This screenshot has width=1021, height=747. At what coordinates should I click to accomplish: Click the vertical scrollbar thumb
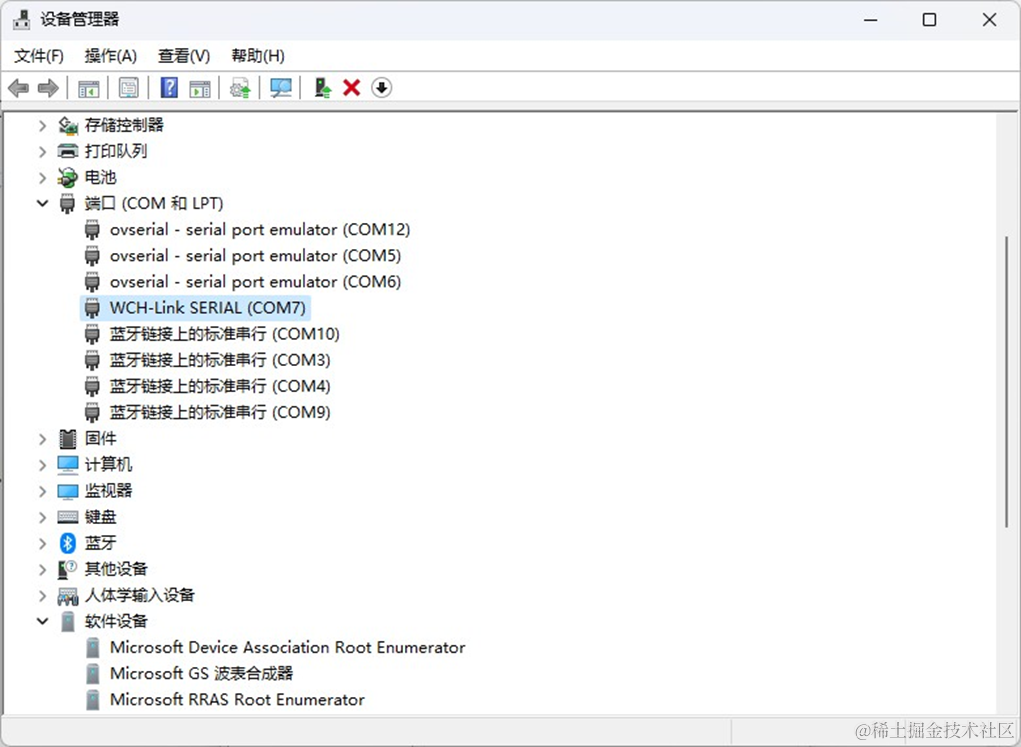[1007, 382]
